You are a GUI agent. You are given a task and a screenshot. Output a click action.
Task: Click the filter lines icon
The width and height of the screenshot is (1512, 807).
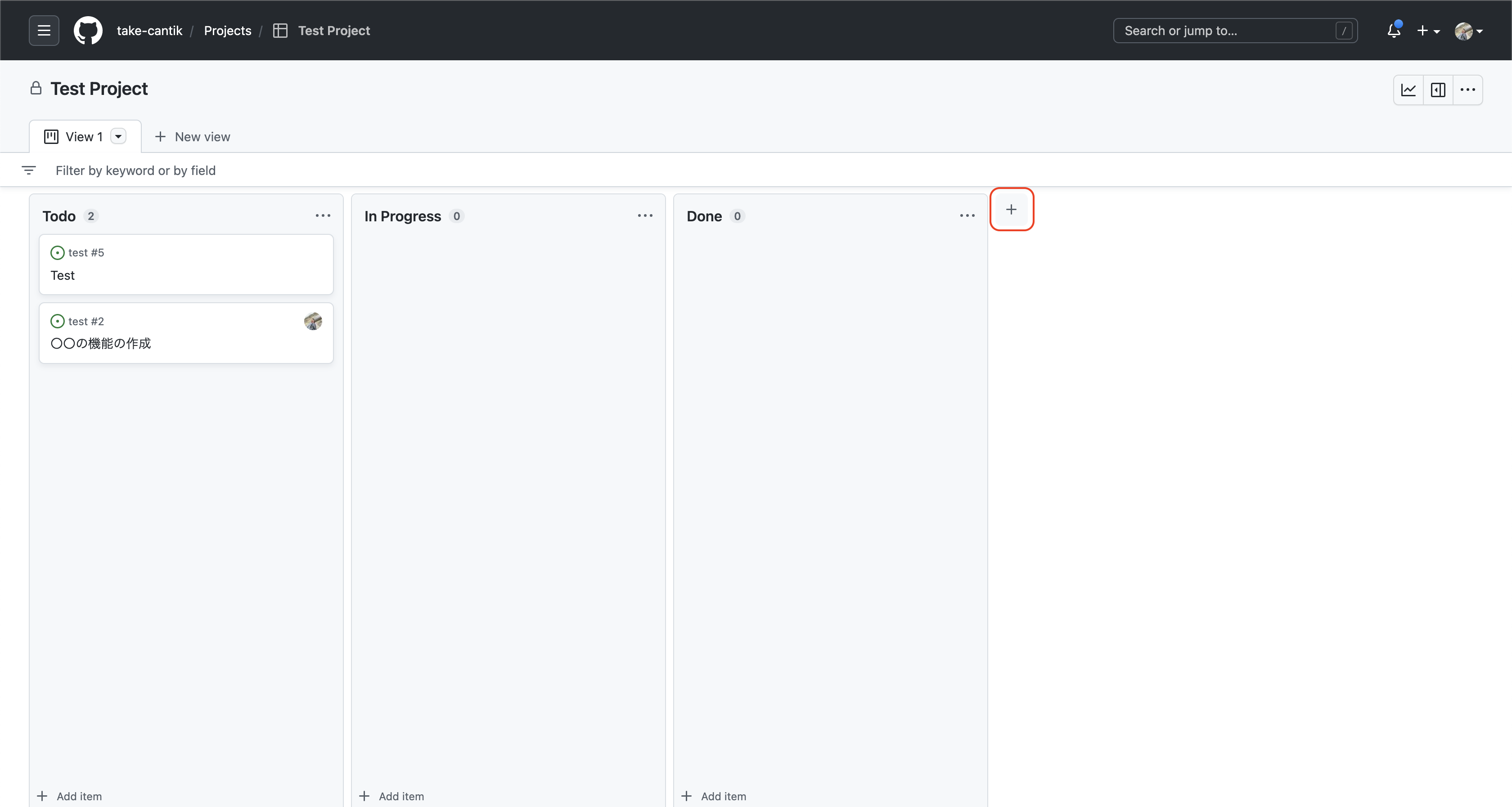[29, 170]
